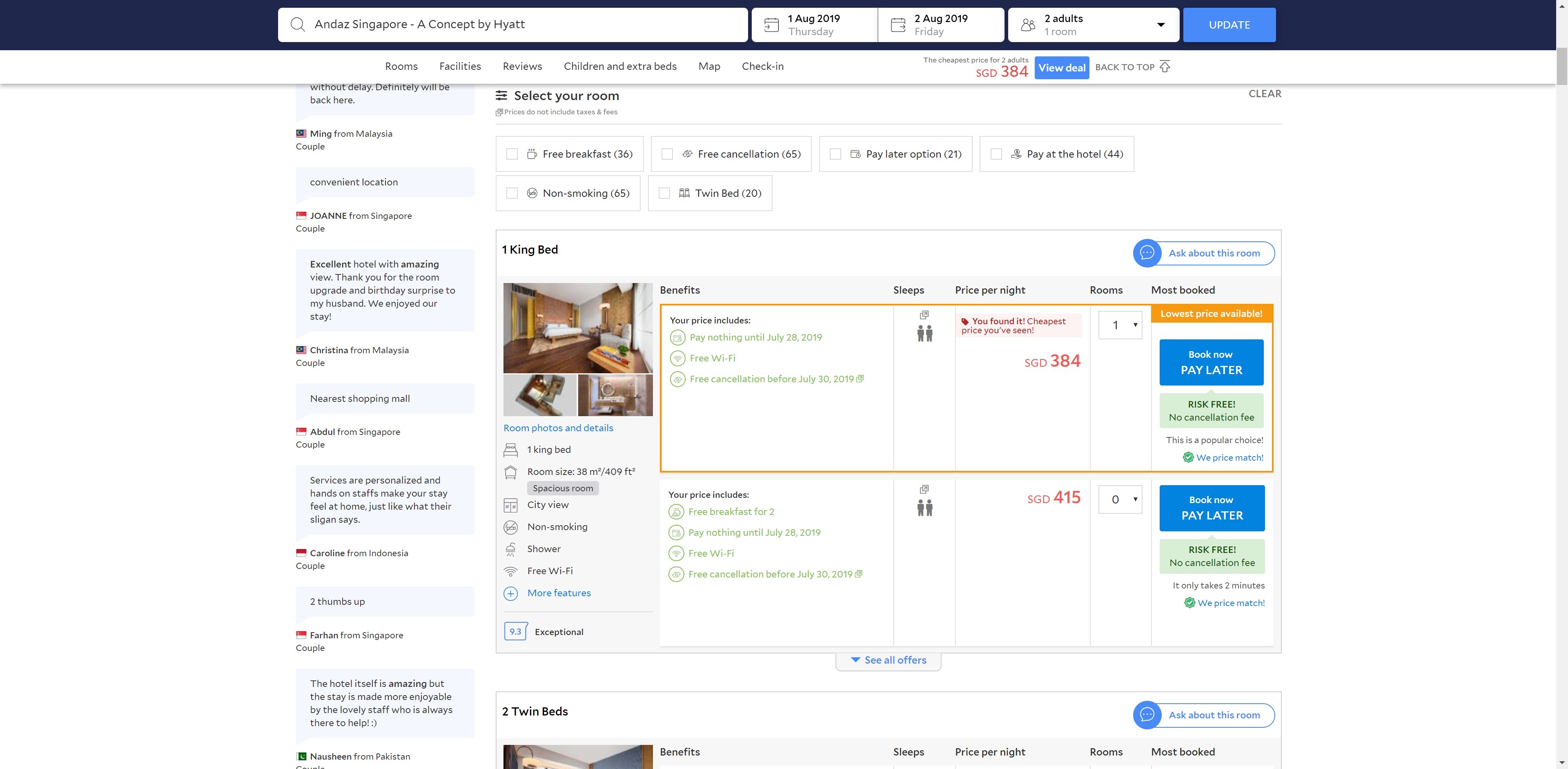Open the small aerial room thumbnail photo
Viewport: 1568px width, 769px height.
[x=540, y=396]
